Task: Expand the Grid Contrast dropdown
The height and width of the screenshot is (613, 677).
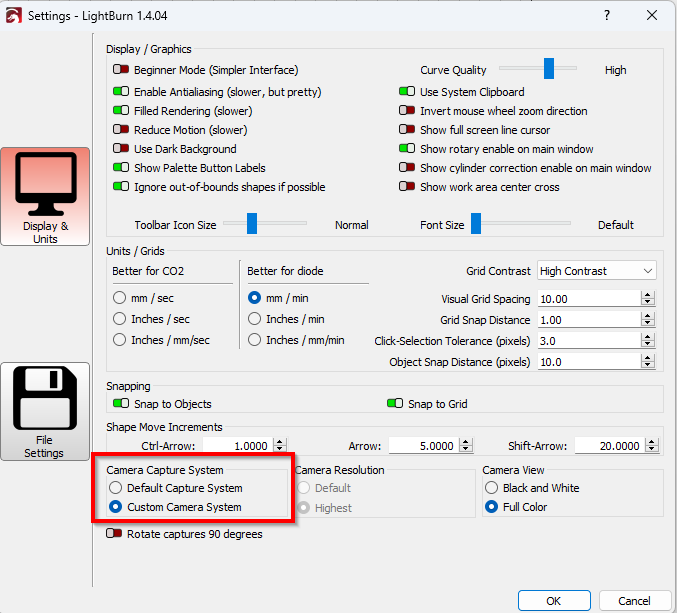Action: (x=648, y=271)
